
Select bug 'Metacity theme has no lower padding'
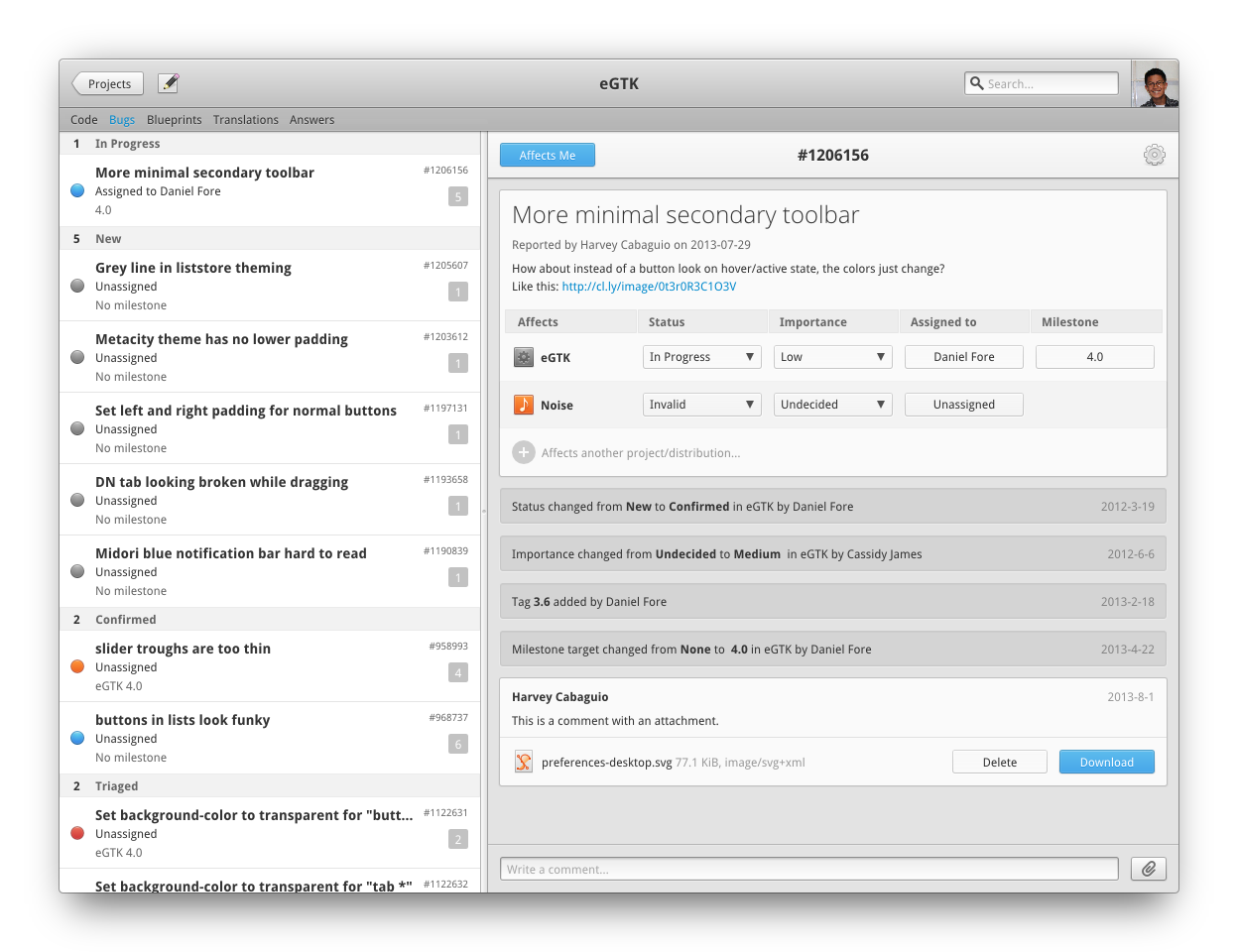pyautogui.click(x=270, y=357)
